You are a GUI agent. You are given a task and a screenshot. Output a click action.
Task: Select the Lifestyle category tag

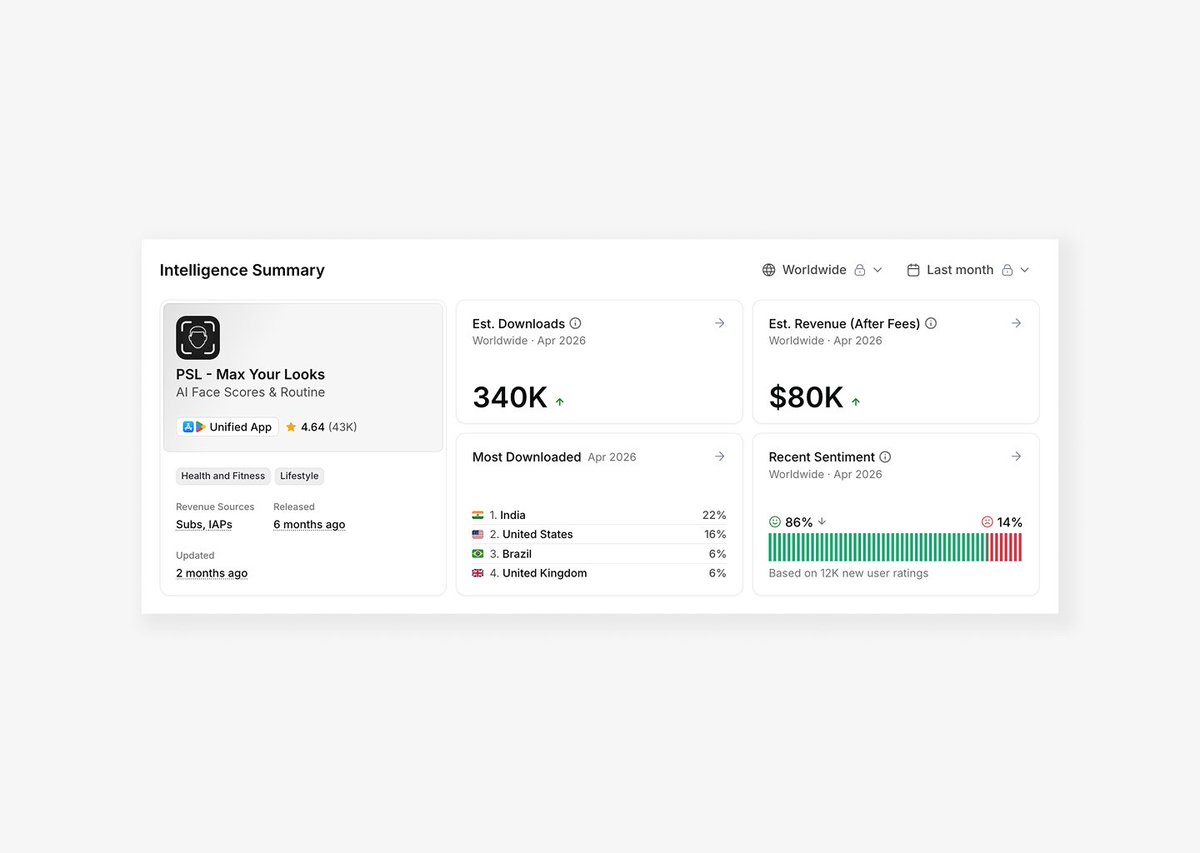pos(299,476)
